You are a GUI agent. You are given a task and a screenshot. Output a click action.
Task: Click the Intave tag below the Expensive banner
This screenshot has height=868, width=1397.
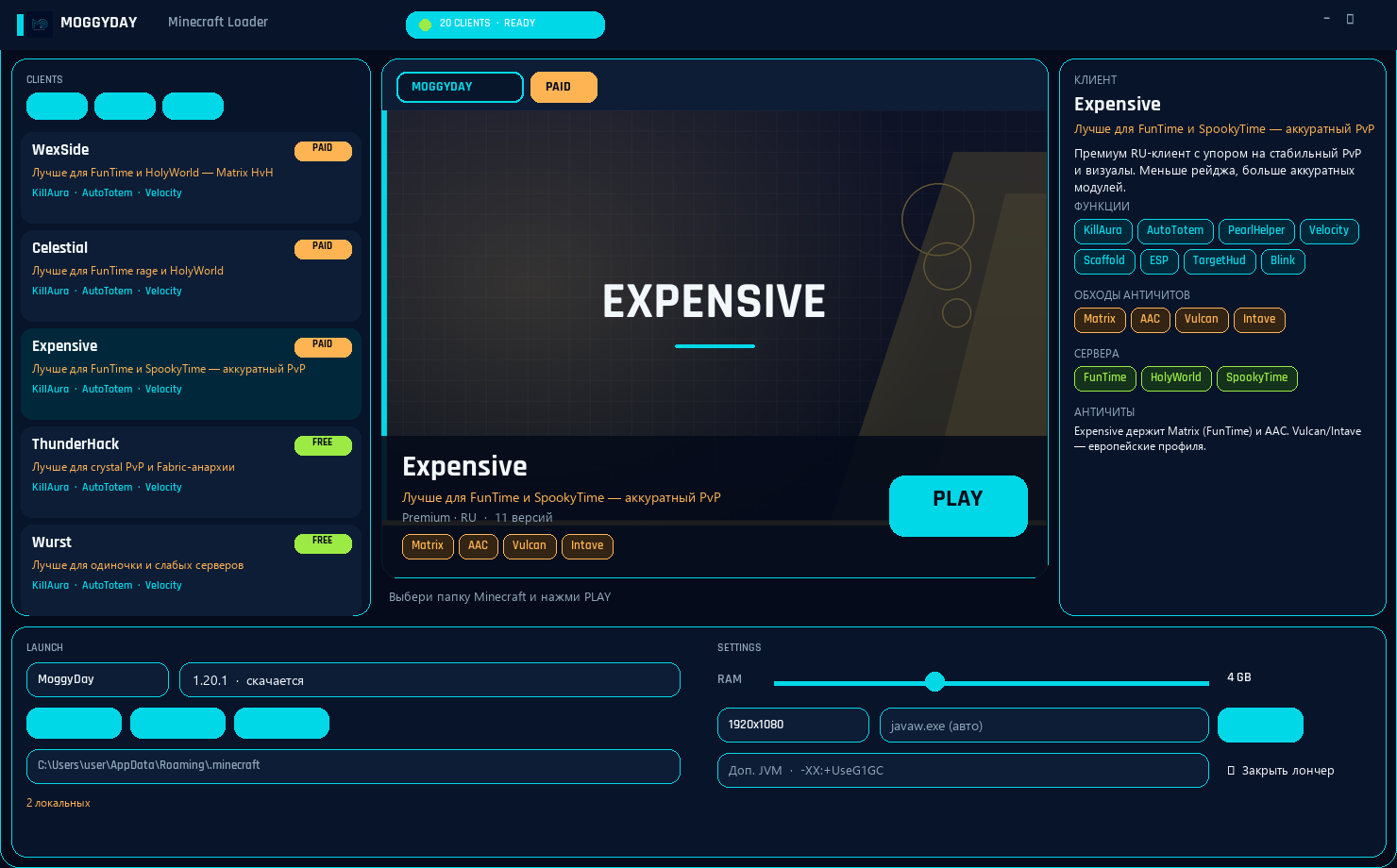[x=587, y=546]
